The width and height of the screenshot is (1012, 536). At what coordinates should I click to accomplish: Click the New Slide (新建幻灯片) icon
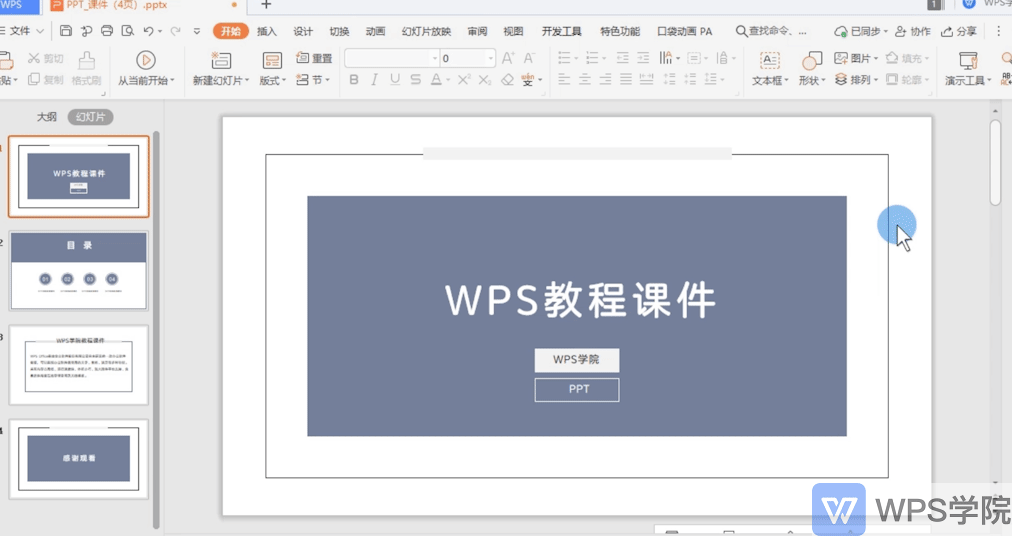coord(221,61)
